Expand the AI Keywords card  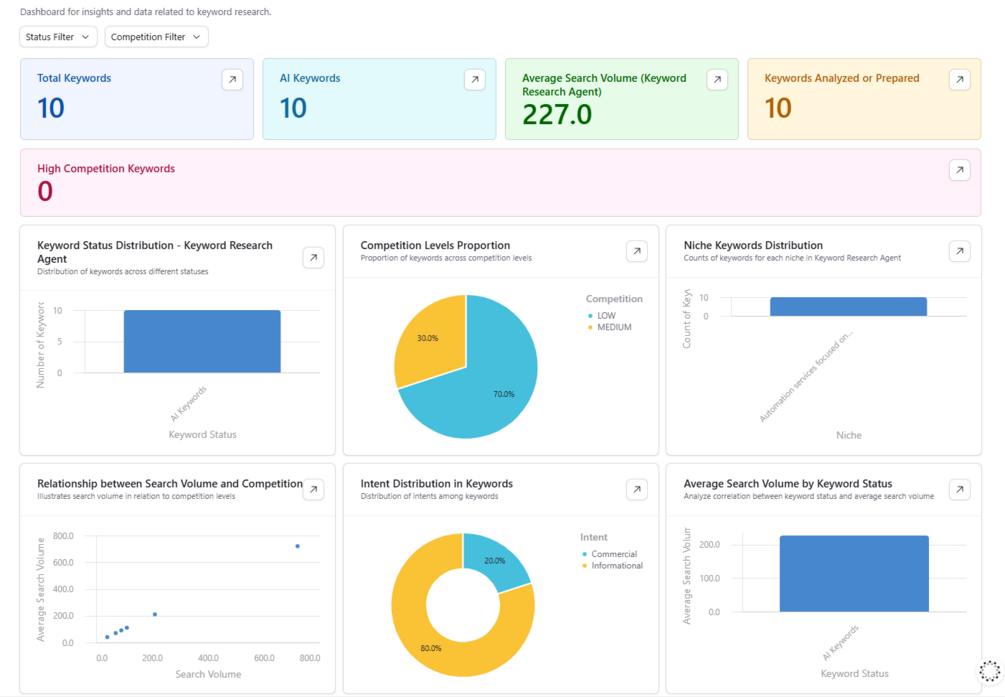point(474,80)
